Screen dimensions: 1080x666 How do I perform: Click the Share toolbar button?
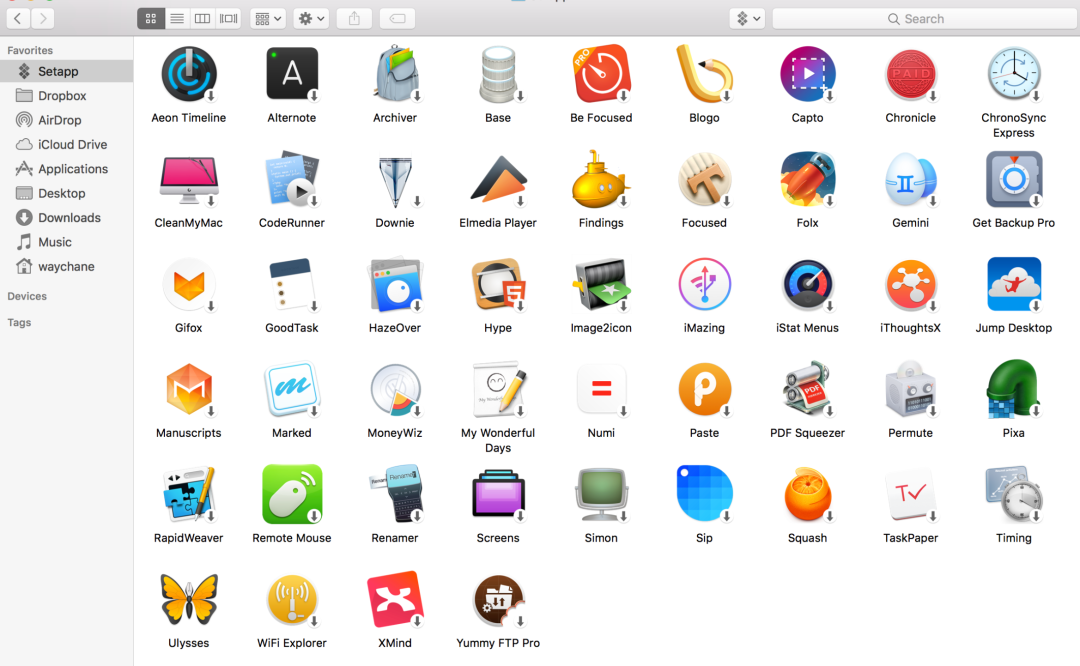[354, 19]
